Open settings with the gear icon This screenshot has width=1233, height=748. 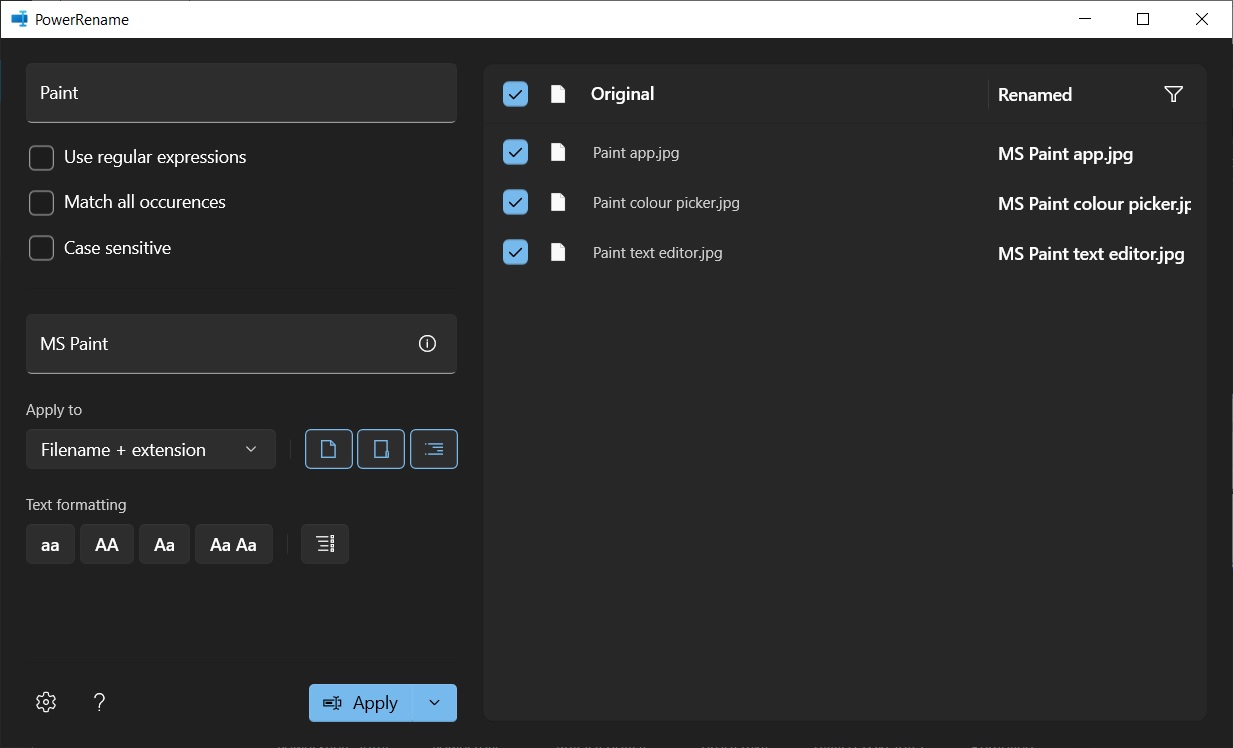coord(46,702)
